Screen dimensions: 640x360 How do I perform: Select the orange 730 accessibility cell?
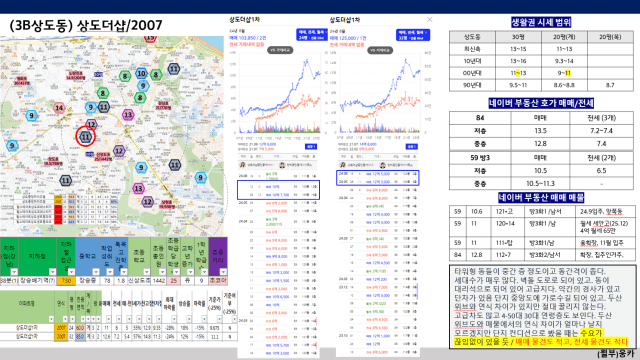tap(66, 280)
